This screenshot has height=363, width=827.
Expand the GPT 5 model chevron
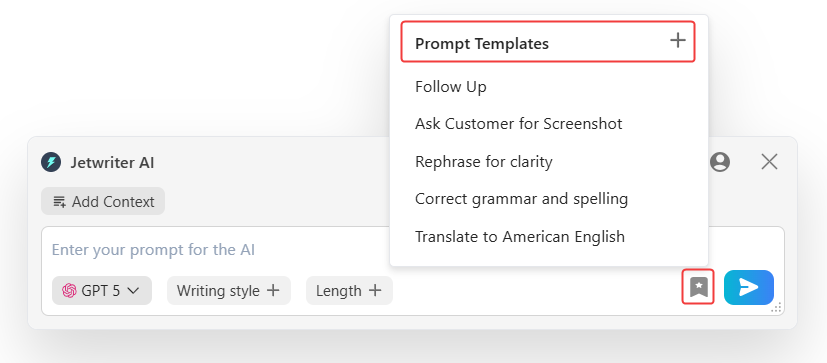click(133, 291)
